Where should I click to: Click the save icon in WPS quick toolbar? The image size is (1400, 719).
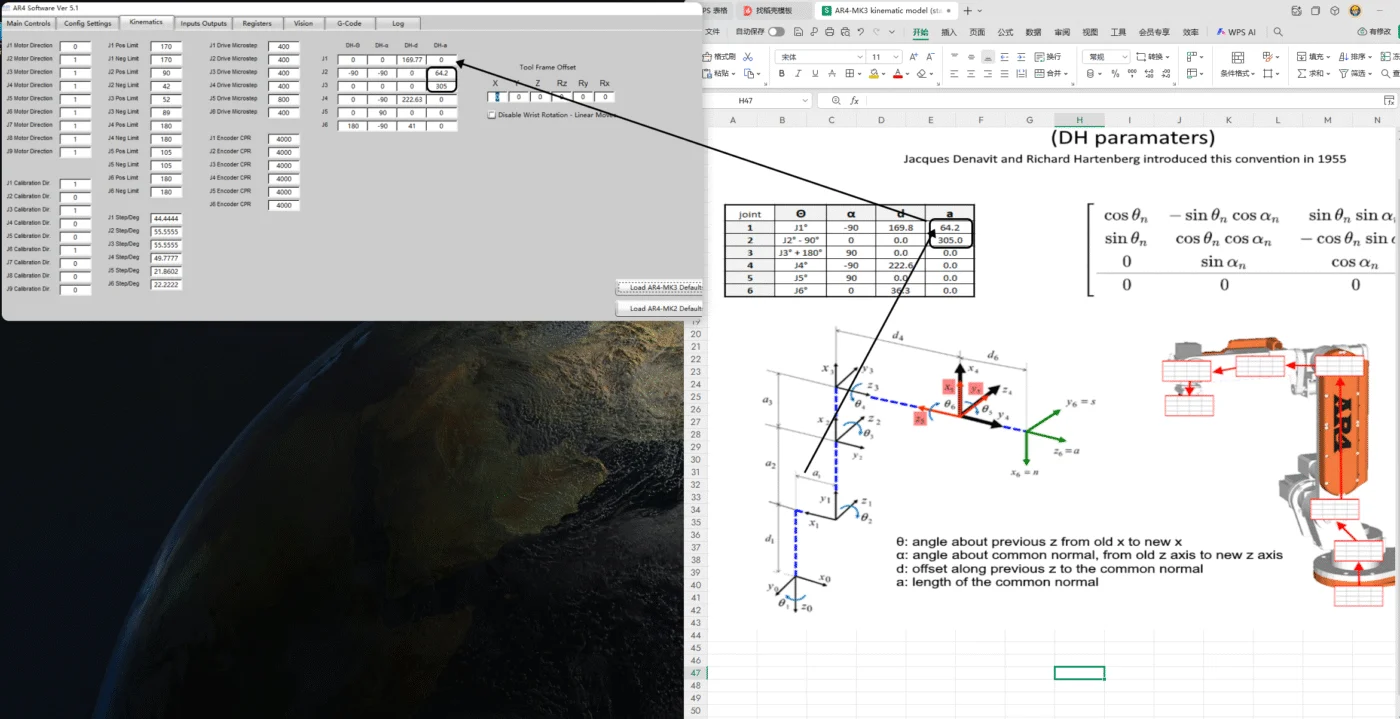point(798,32)
